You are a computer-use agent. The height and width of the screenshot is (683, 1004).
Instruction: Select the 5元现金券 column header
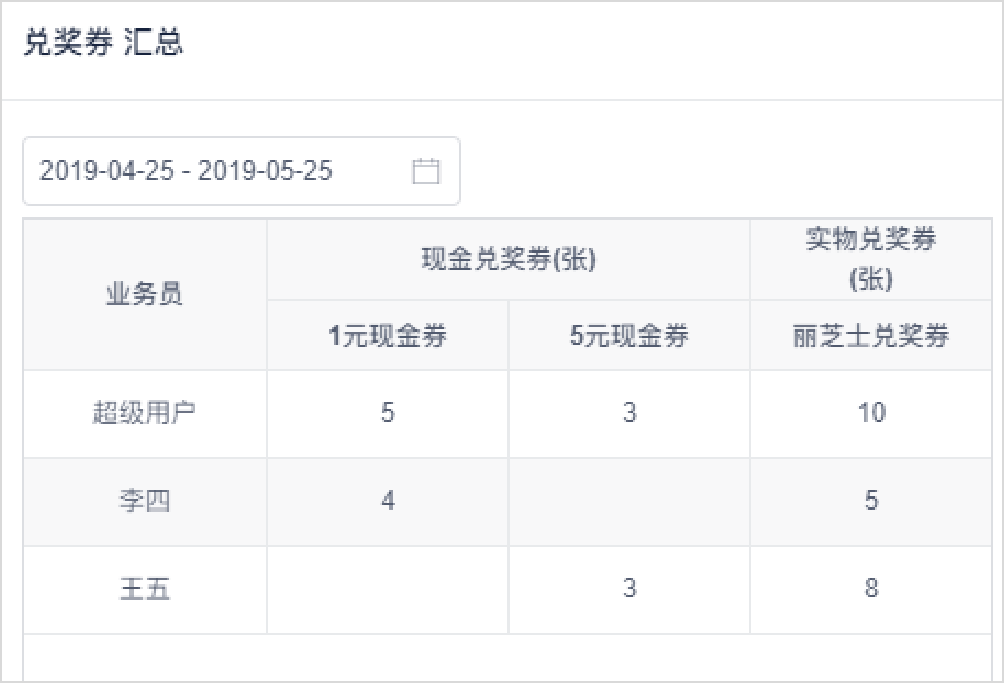coord(626,335)
